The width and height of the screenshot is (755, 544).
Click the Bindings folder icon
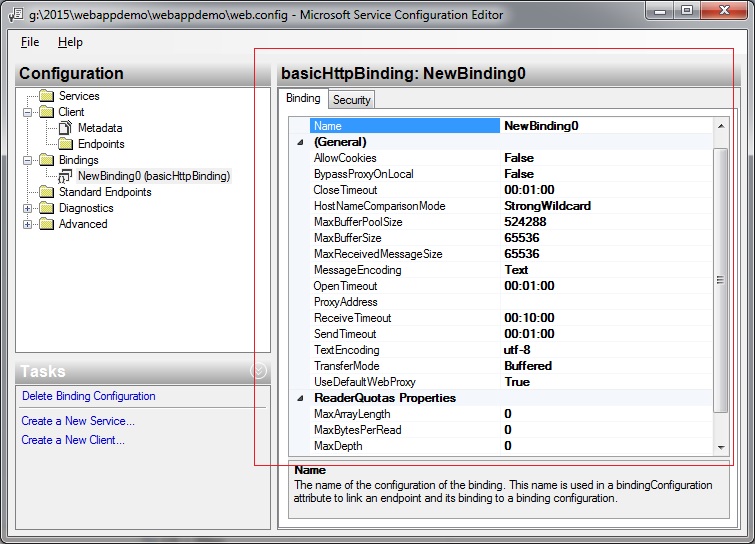tap(47, 160)
